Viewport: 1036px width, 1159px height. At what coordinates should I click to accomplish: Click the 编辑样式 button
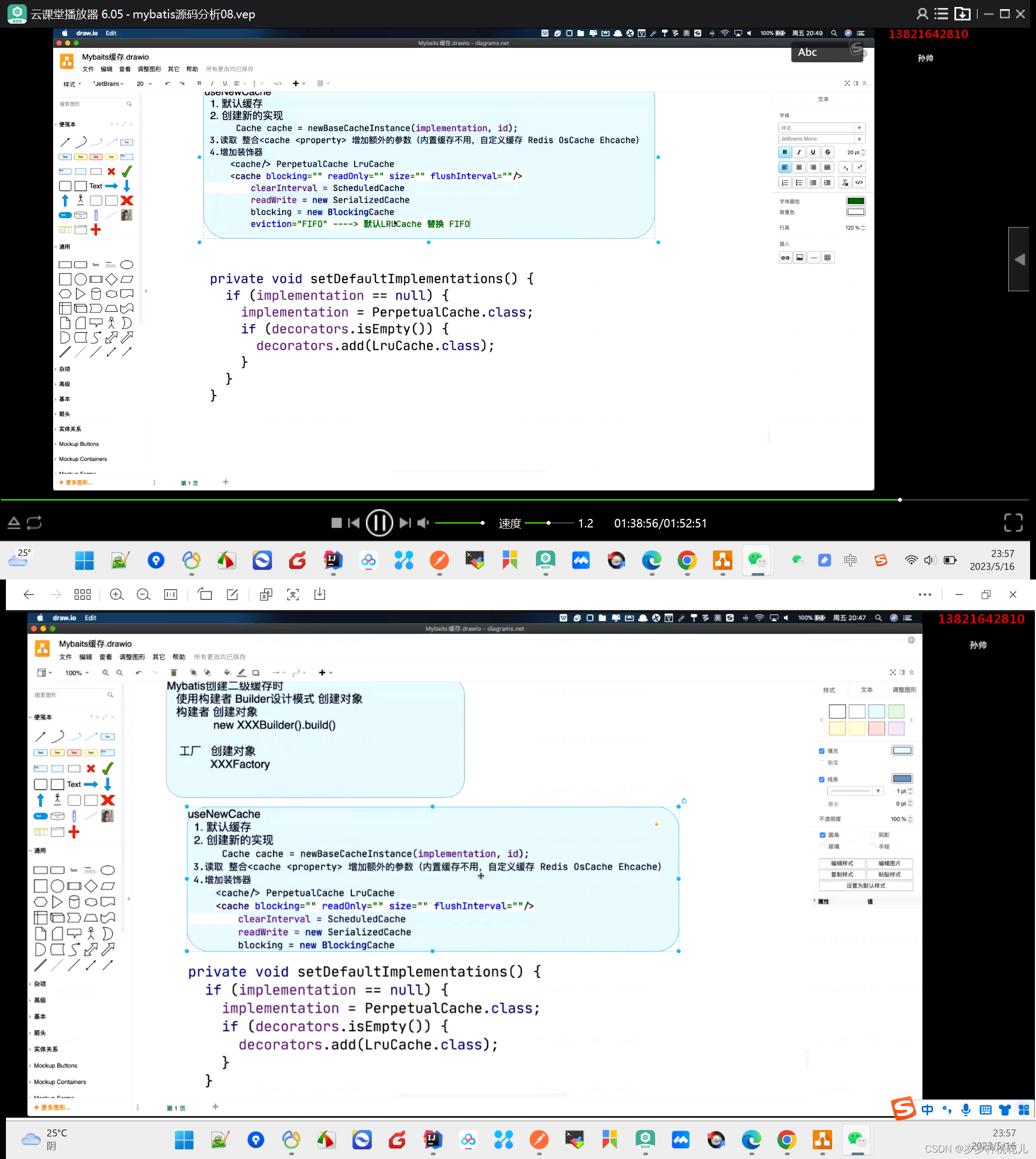(x=842, y=863)
